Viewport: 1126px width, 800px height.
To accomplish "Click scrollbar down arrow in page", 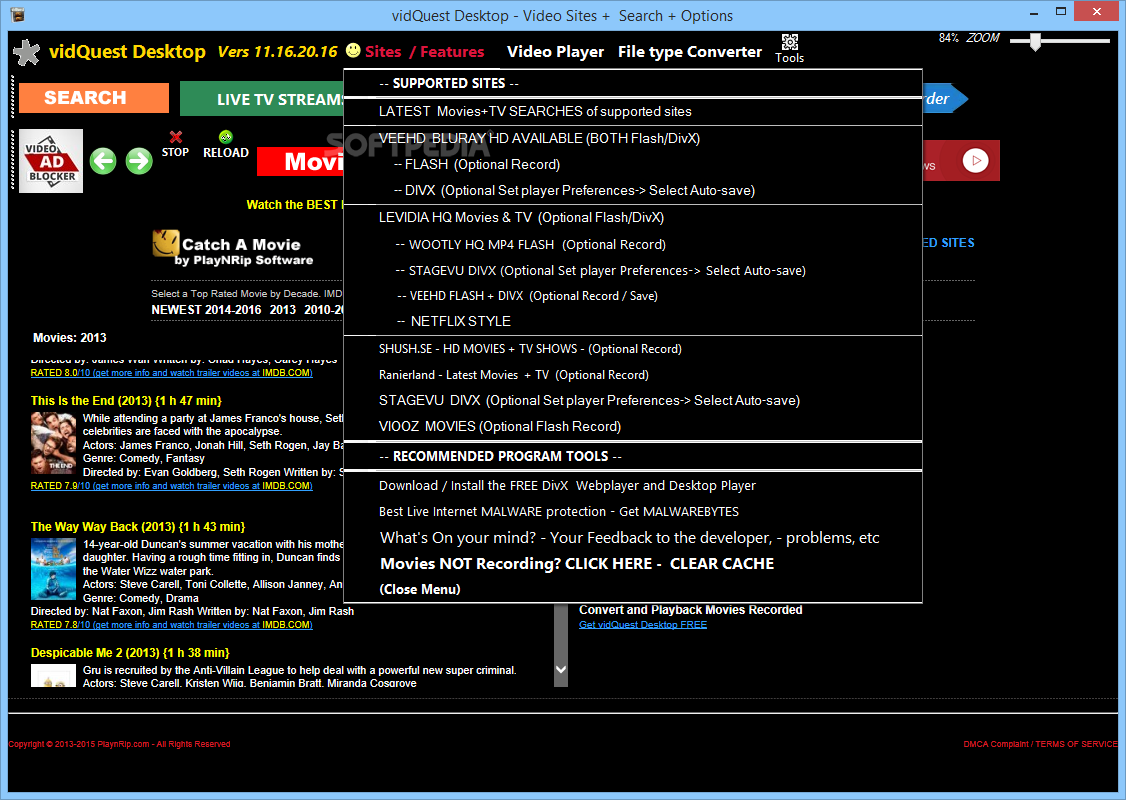I will [x=561, y=669].
